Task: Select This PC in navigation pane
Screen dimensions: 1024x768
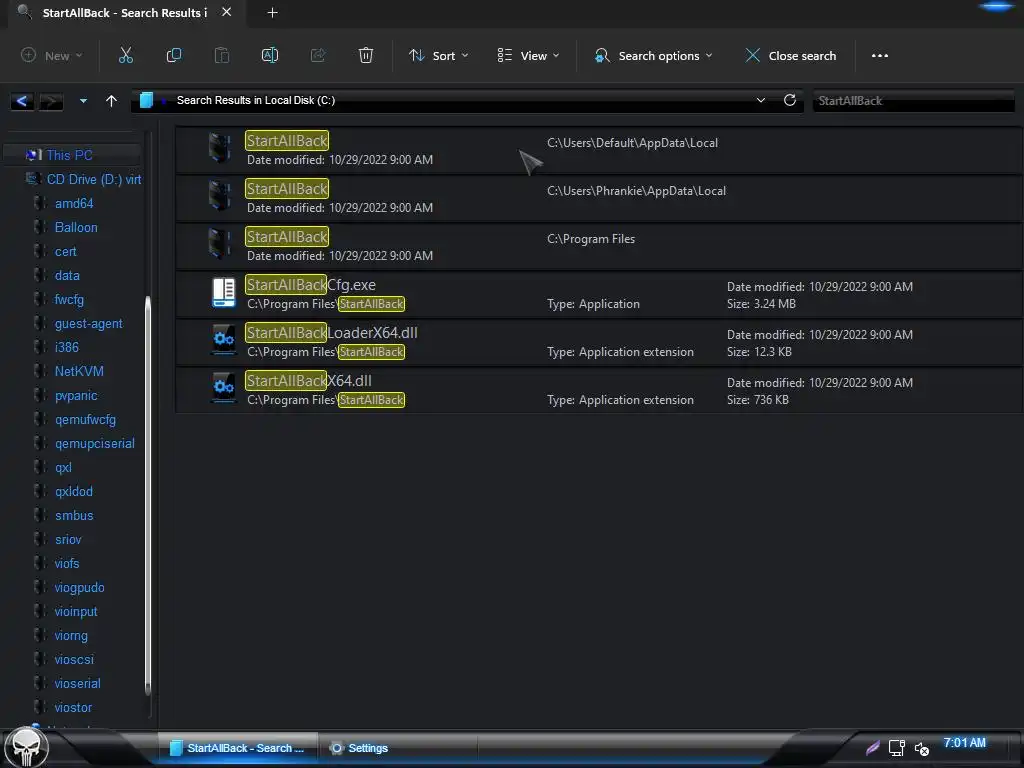Action: [69, 155]
